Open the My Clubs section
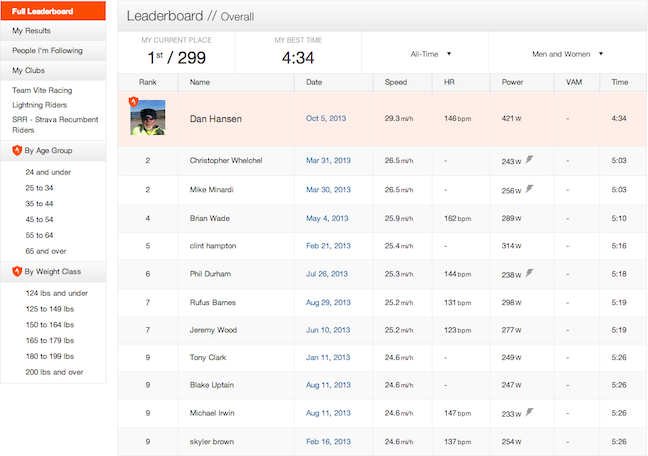The height and width of the screenshot is (456, 648). [53, 70]
